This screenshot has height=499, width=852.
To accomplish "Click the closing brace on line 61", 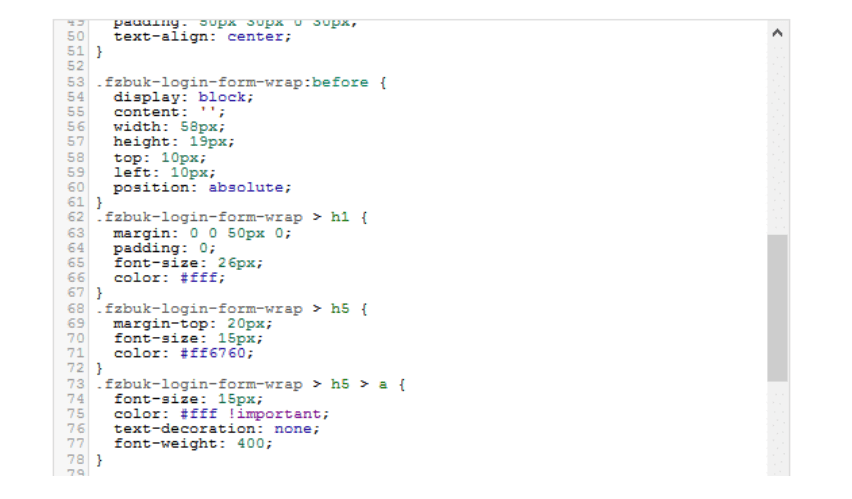I will pos(99,203).
